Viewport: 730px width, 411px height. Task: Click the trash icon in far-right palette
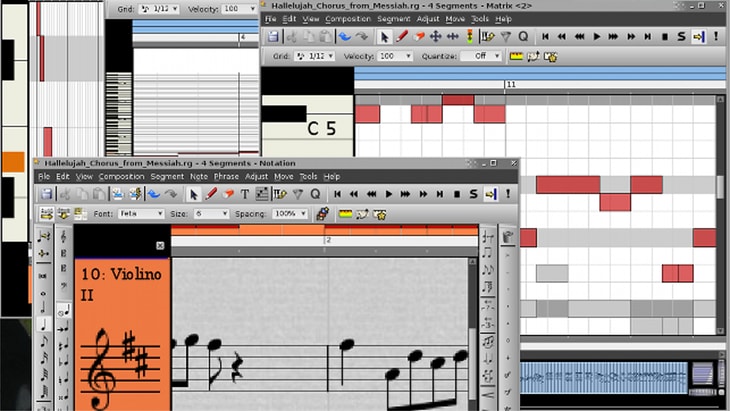[x=508, y=237]
